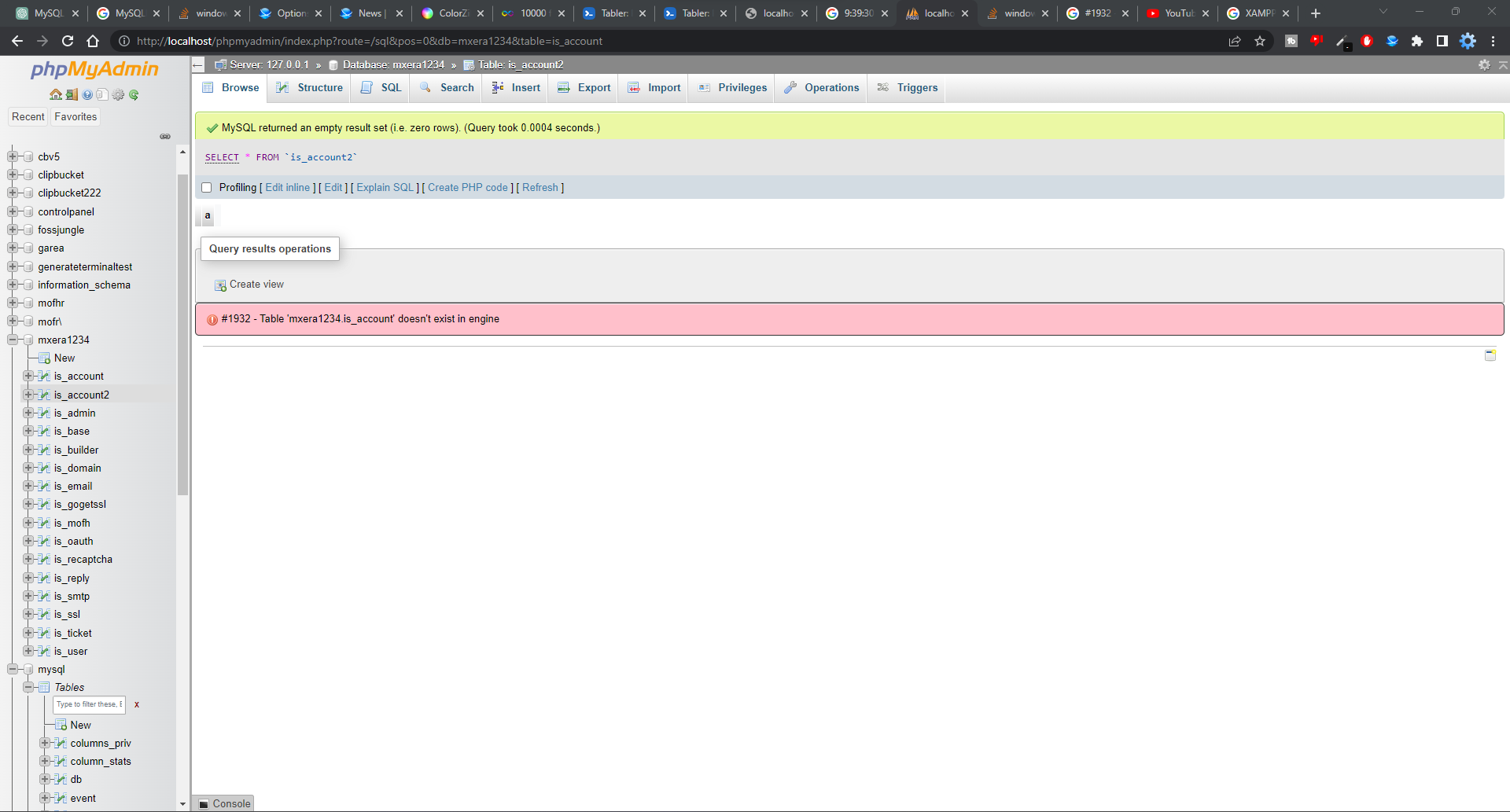Reload navigation panel with green arrow icon
Viewport: 1510px width, 812px height.
[x=134, y=95]
